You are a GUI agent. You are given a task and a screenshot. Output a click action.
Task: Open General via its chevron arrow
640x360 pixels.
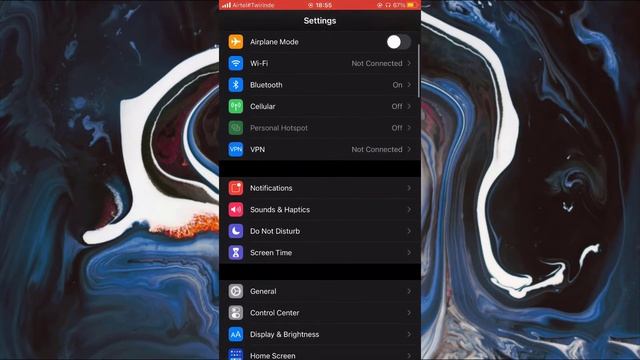[409, 291]
